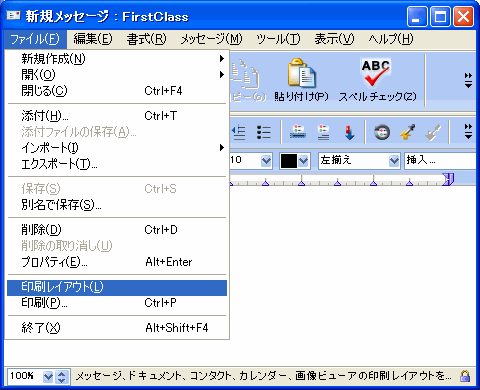This screenshot has height=390, width=480.
Task: Click the bulleted list icon in toolbar
Action: point(264,132)
